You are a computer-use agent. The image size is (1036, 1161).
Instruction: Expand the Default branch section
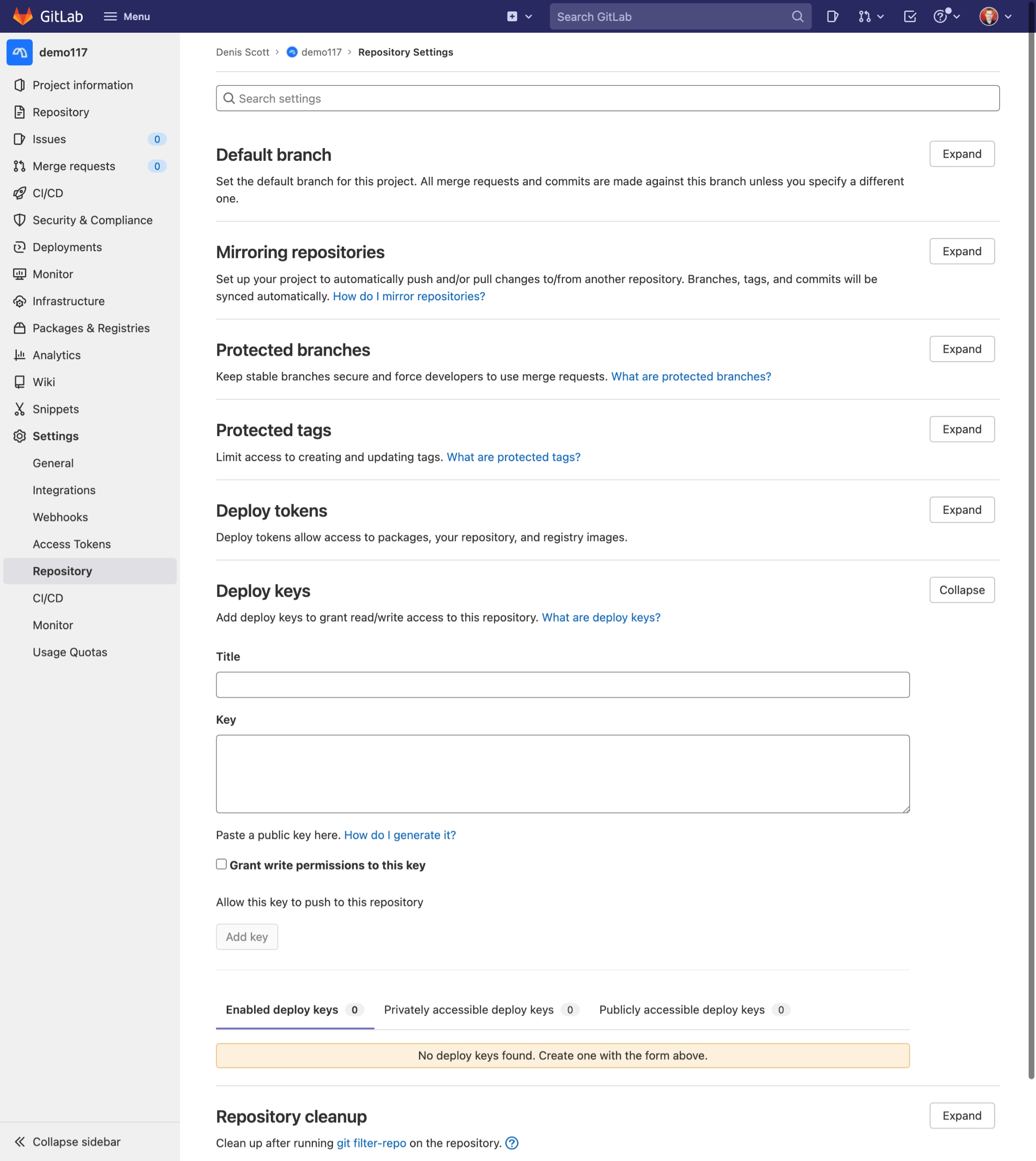(x=961, y=154)
